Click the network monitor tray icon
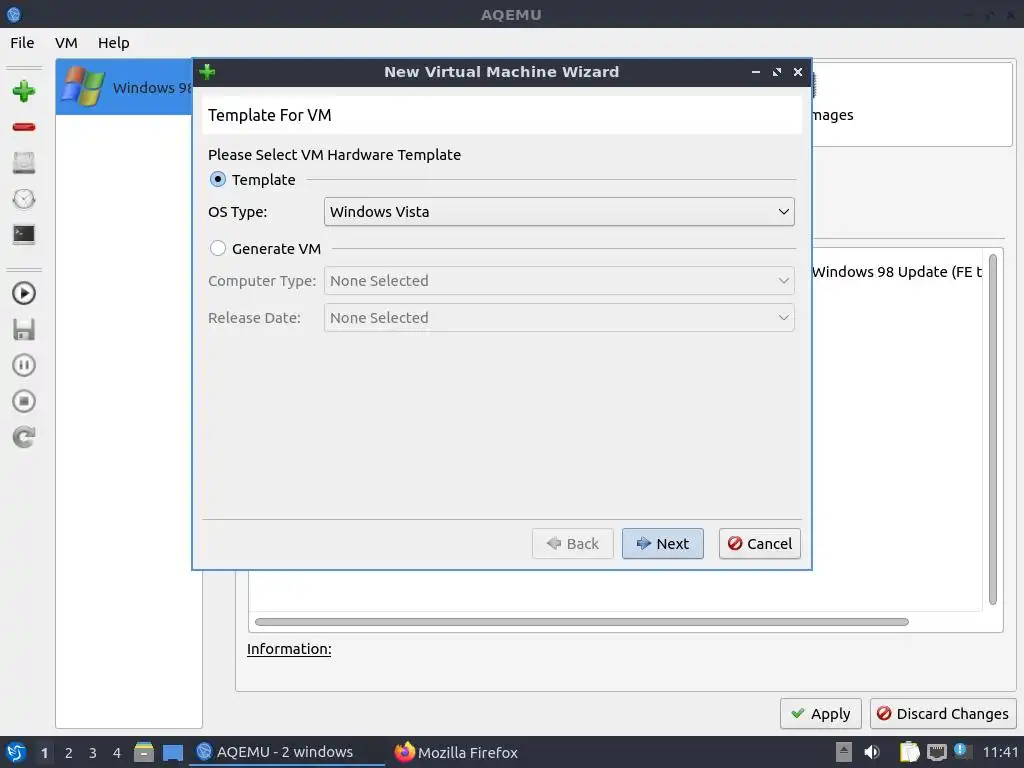Screen dimensions: 1024x768 (936, 752)
